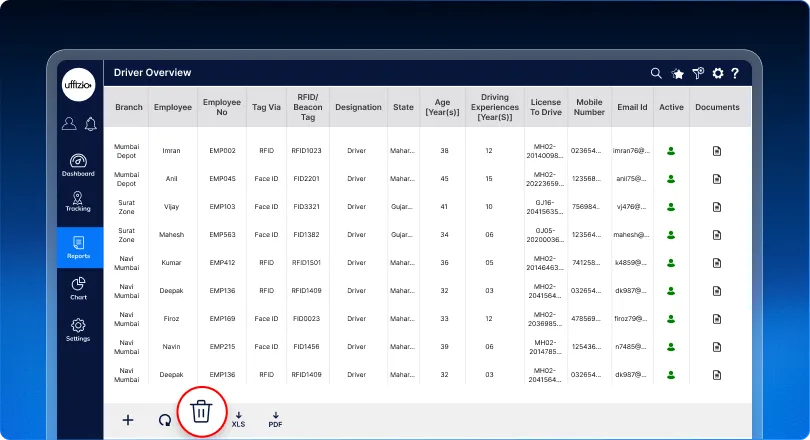This screenshot has height=440, width=810.
Task: Select the employee name Imran
Action: coord(172,151)
